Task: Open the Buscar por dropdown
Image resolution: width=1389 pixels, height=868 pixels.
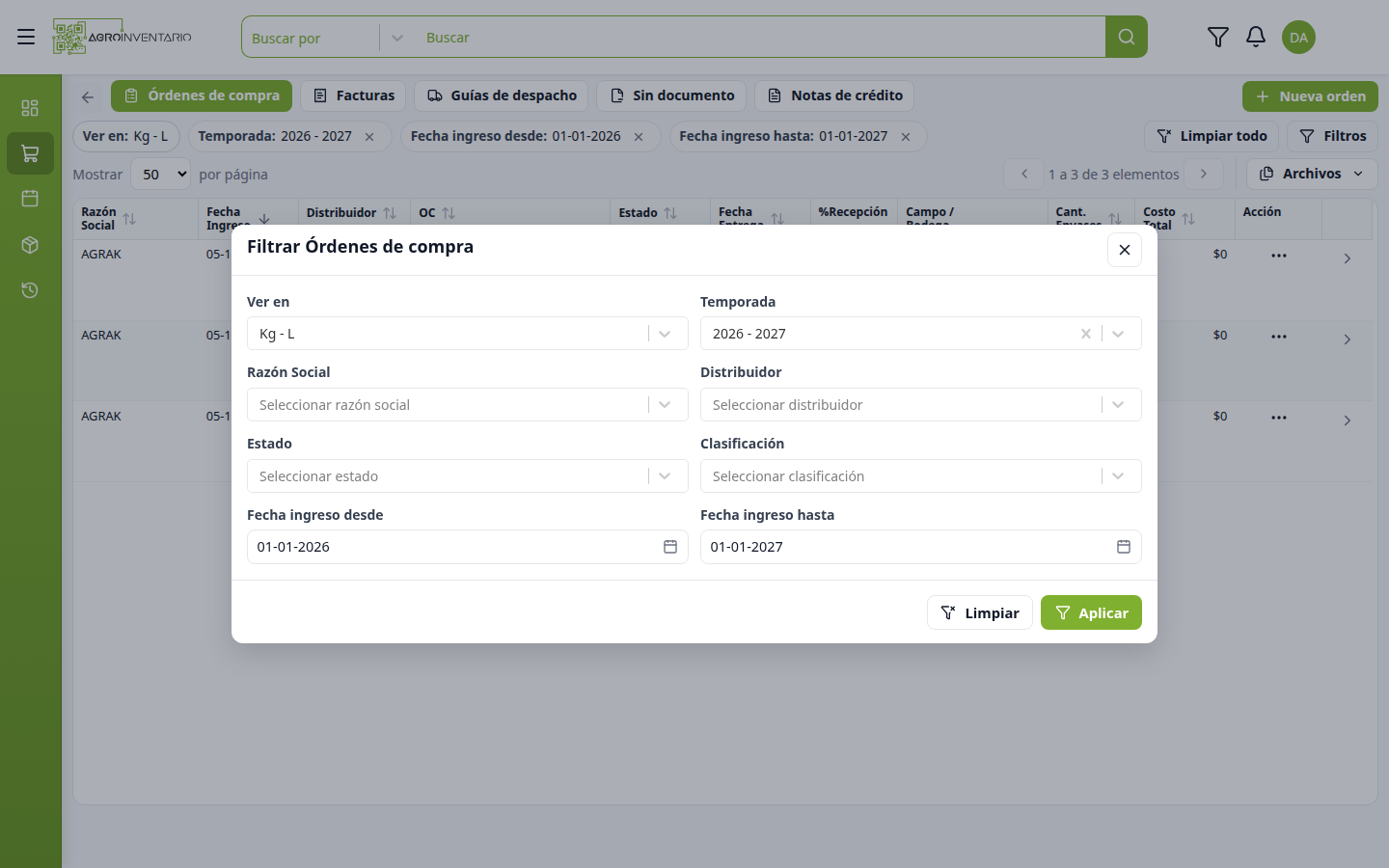Action: (x=328, y=38)
